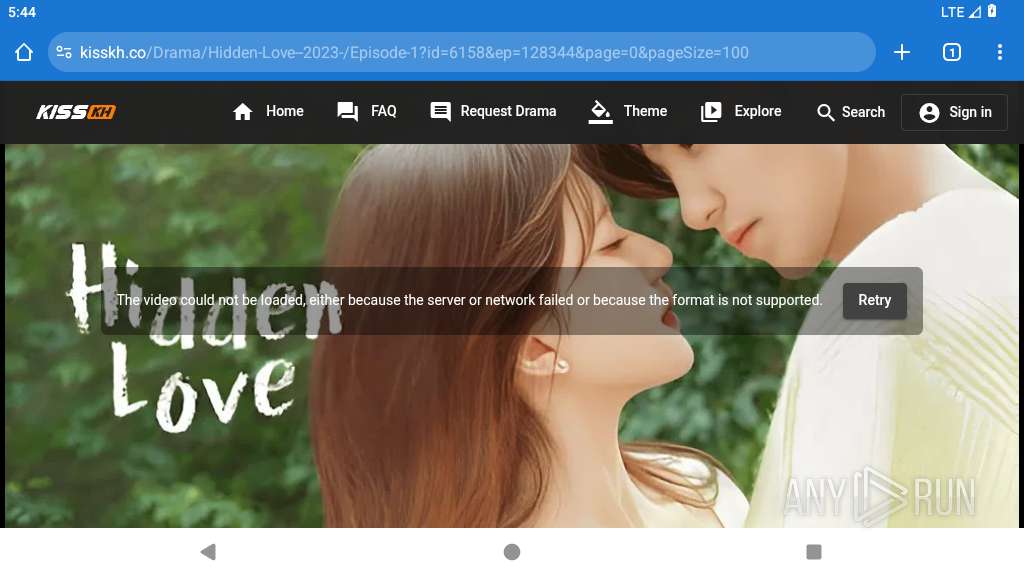This screenshot has height=576, width=1024.
Task: Tap the Android back navigation button
Action: click(208, 552)
